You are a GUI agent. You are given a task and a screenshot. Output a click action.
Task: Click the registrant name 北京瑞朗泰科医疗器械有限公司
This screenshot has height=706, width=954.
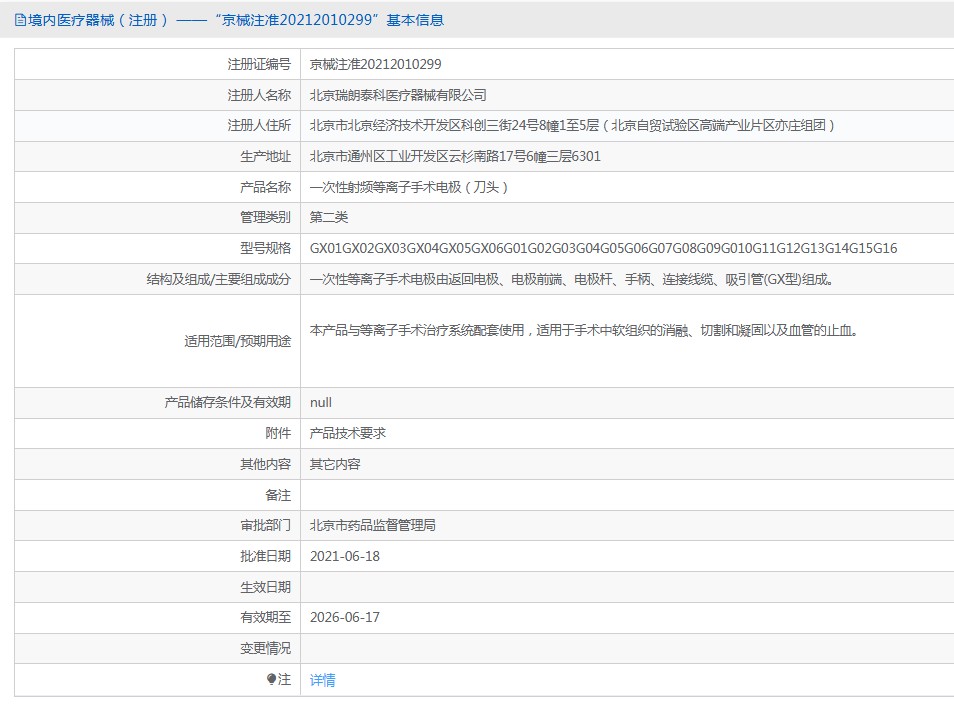click(x=398, y=95)
